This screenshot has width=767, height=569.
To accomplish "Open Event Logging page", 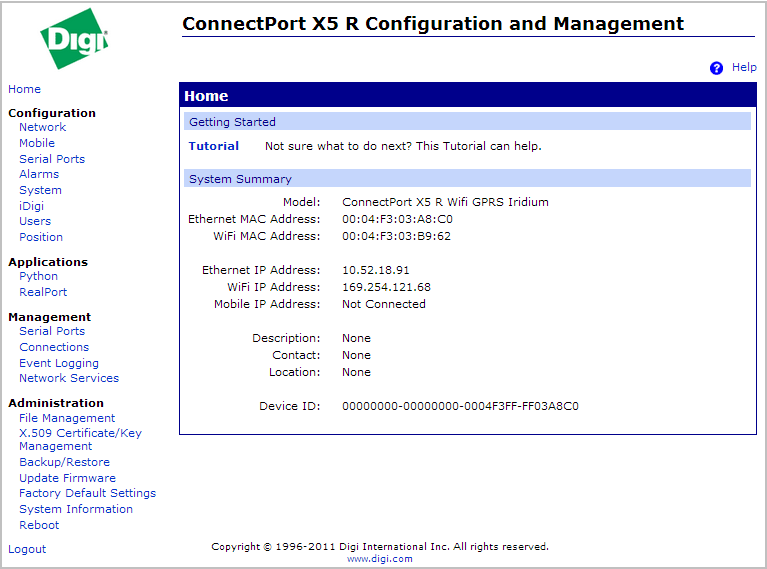I will click(59, 363).
